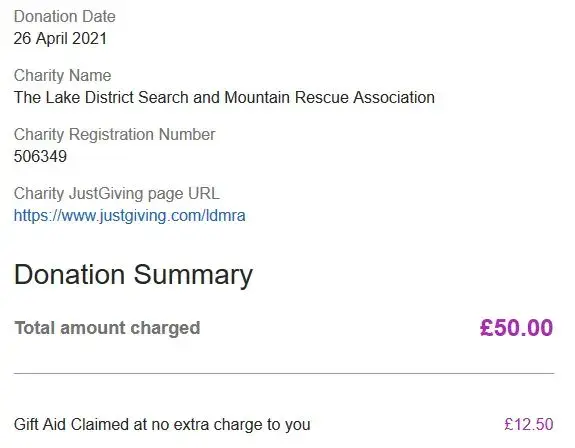Click the horizontal divider line under total
The height and width of the screenshot is (448, 575).
coord(284,373)
